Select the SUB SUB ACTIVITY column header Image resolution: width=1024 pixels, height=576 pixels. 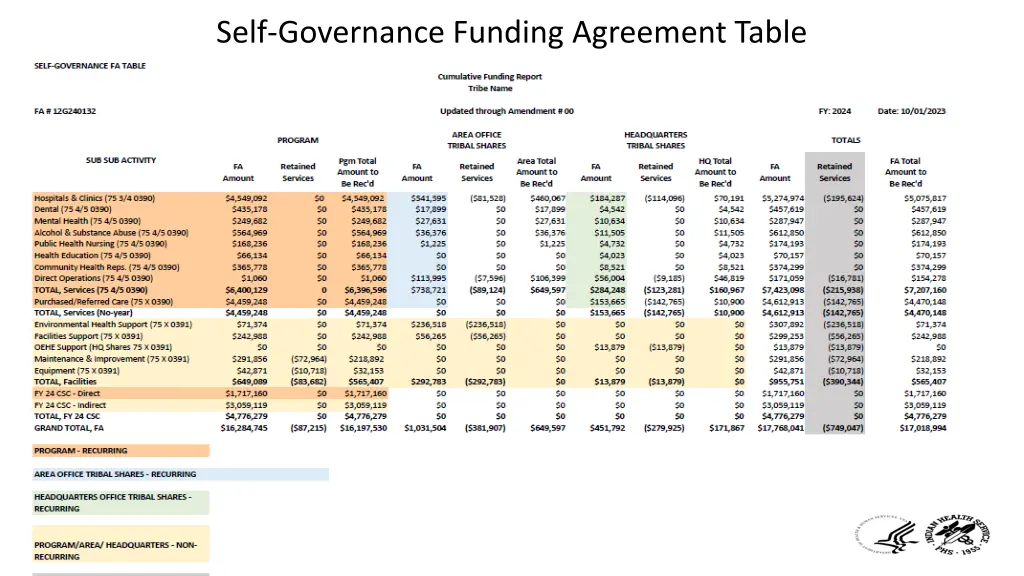tap(121, 160)
